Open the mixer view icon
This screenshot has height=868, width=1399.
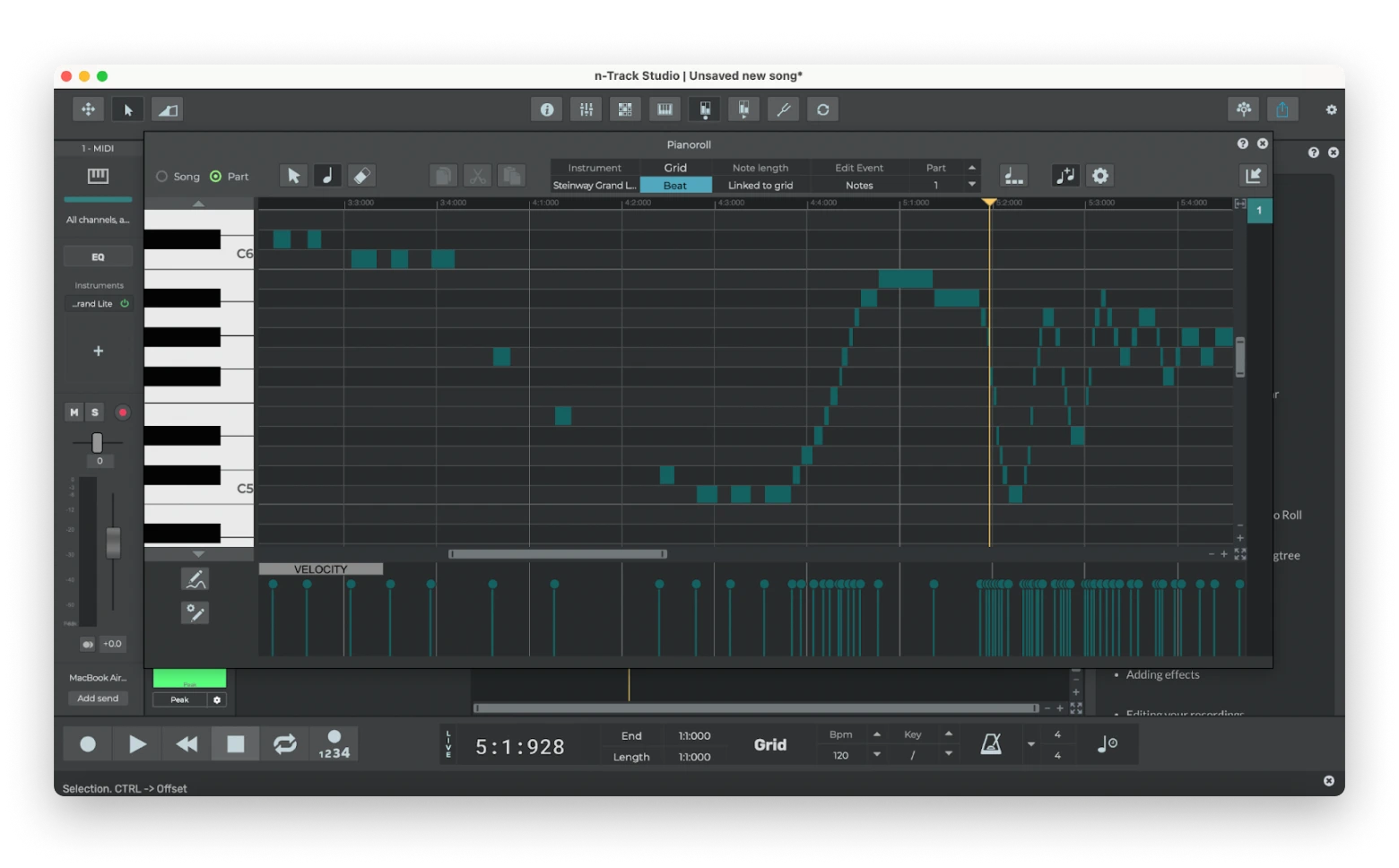(587, 109)
